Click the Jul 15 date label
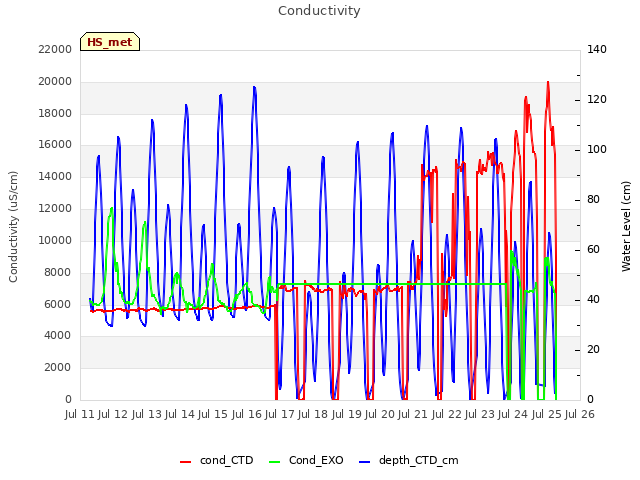Image resolution: width=640 pixels, height=480 pixels. (x=213, y=415)
